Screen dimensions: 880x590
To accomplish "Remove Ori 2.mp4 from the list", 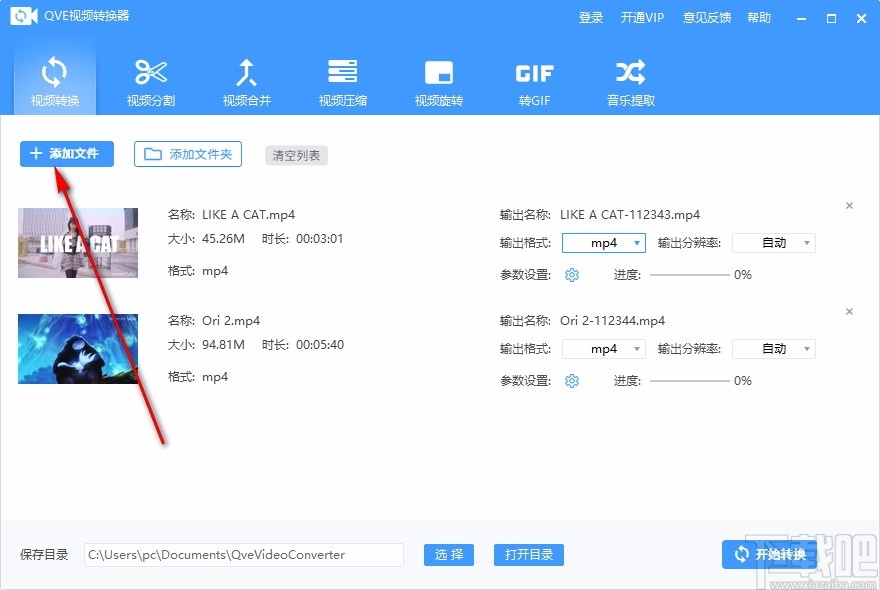I will pos(849,311).
